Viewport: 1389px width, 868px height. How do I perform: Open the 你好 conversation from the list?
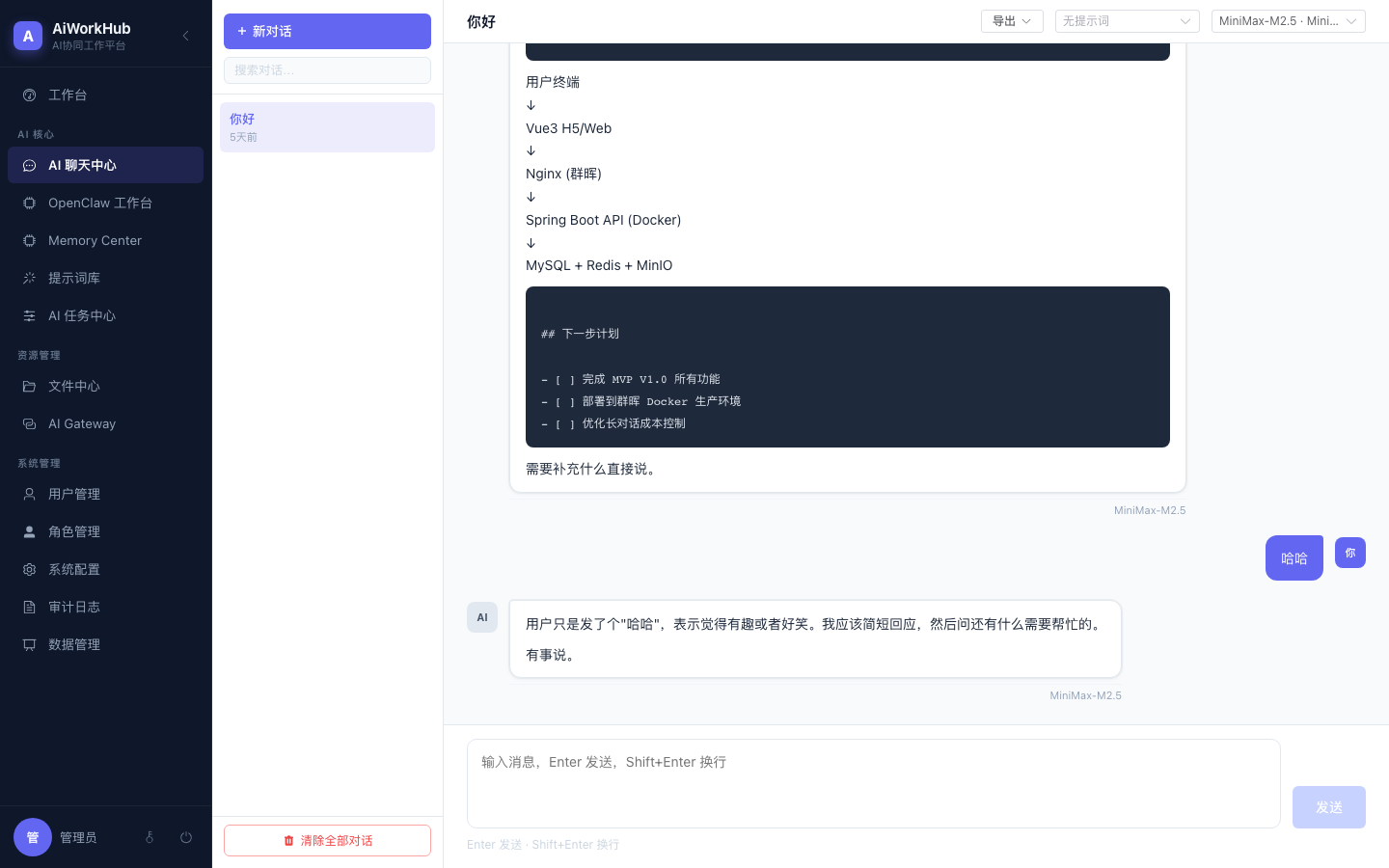327,127
